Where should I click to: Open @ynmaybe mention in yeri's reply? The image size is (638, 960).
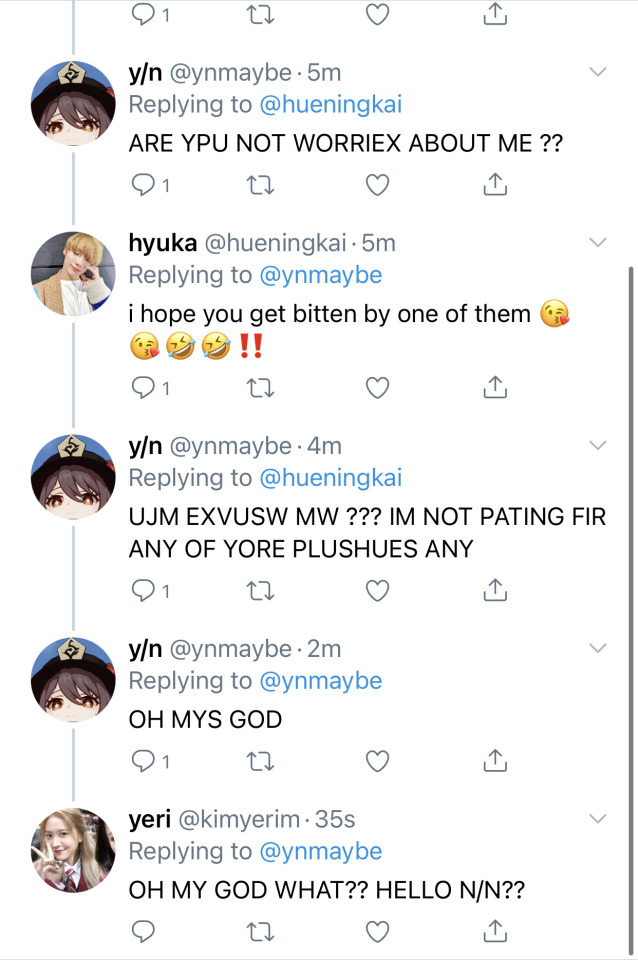(x=320, y=852)
